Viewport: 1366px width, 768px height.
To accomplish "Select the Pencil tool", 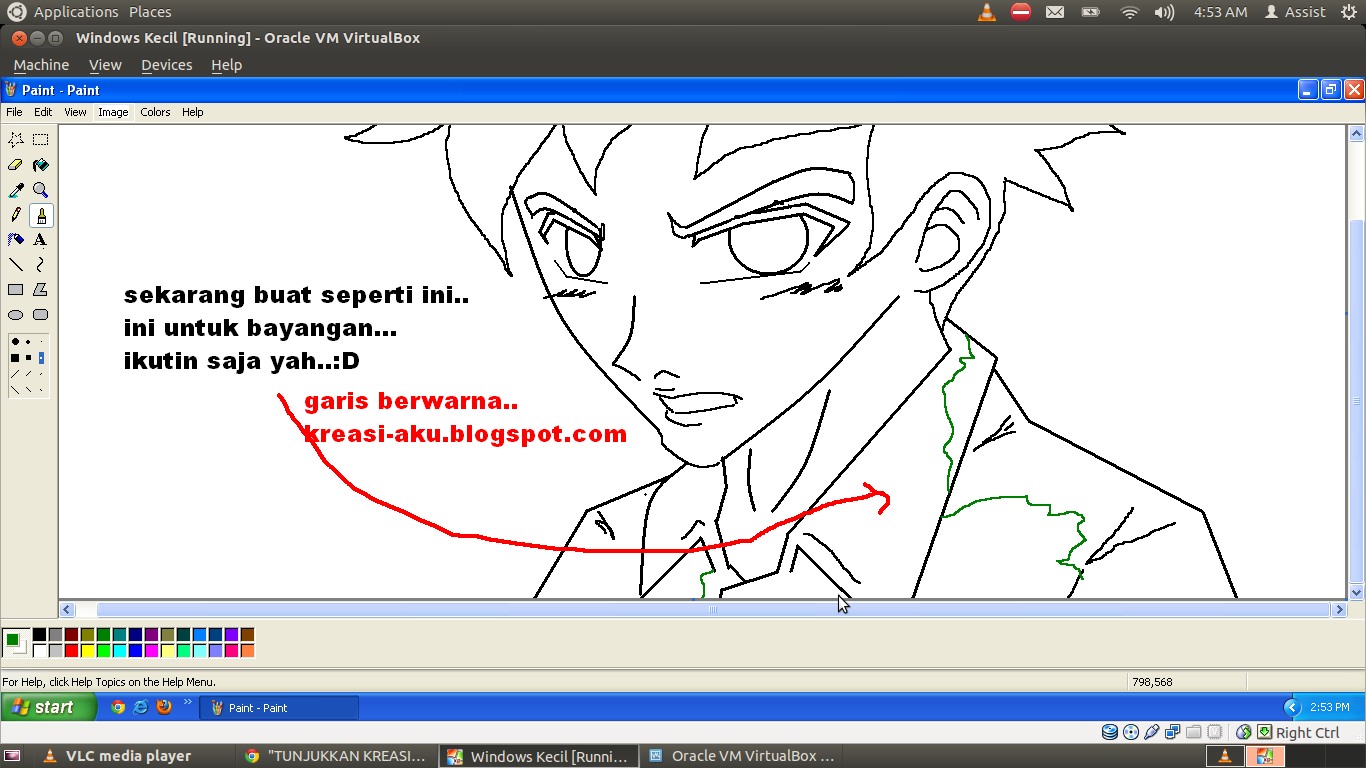I will pos(16,215).
